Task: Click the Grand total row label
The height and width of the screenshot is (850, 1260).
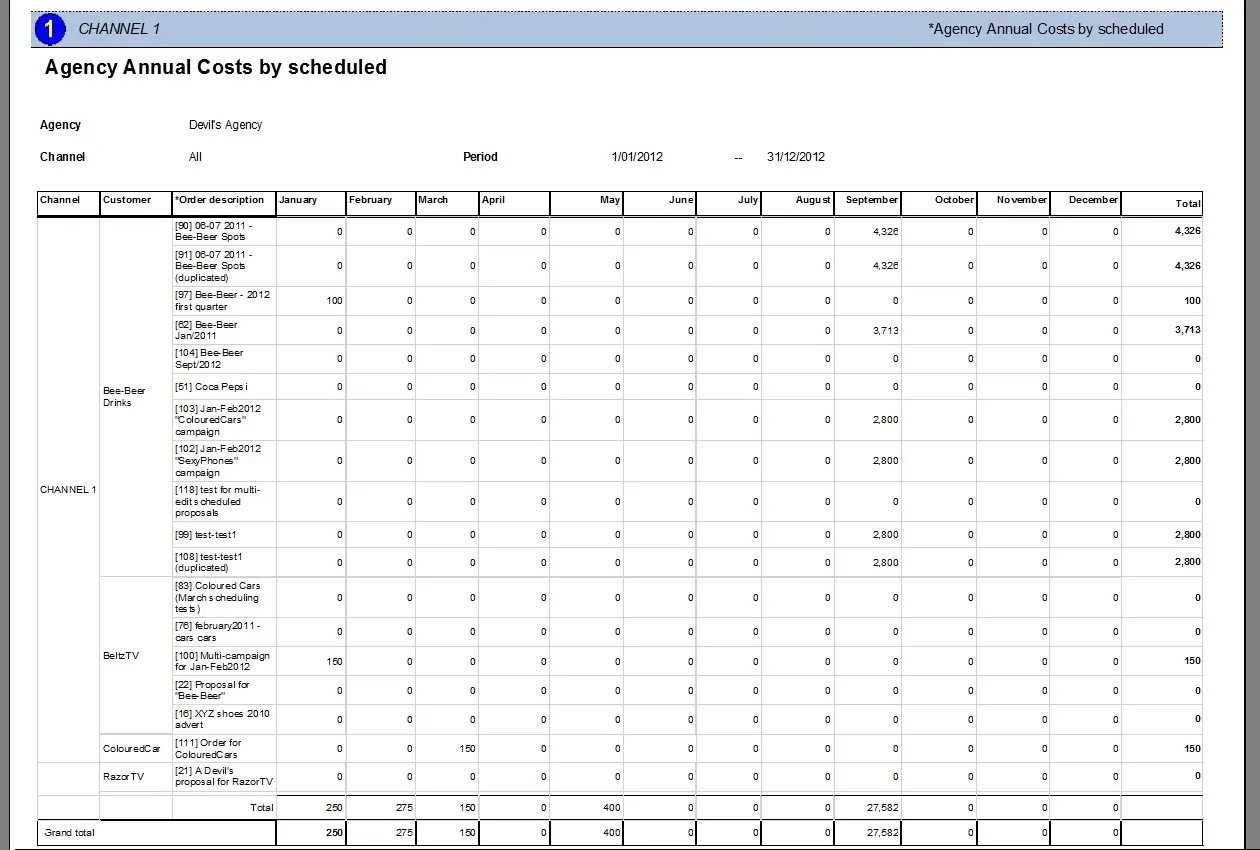Action: (x=69, y=832)
